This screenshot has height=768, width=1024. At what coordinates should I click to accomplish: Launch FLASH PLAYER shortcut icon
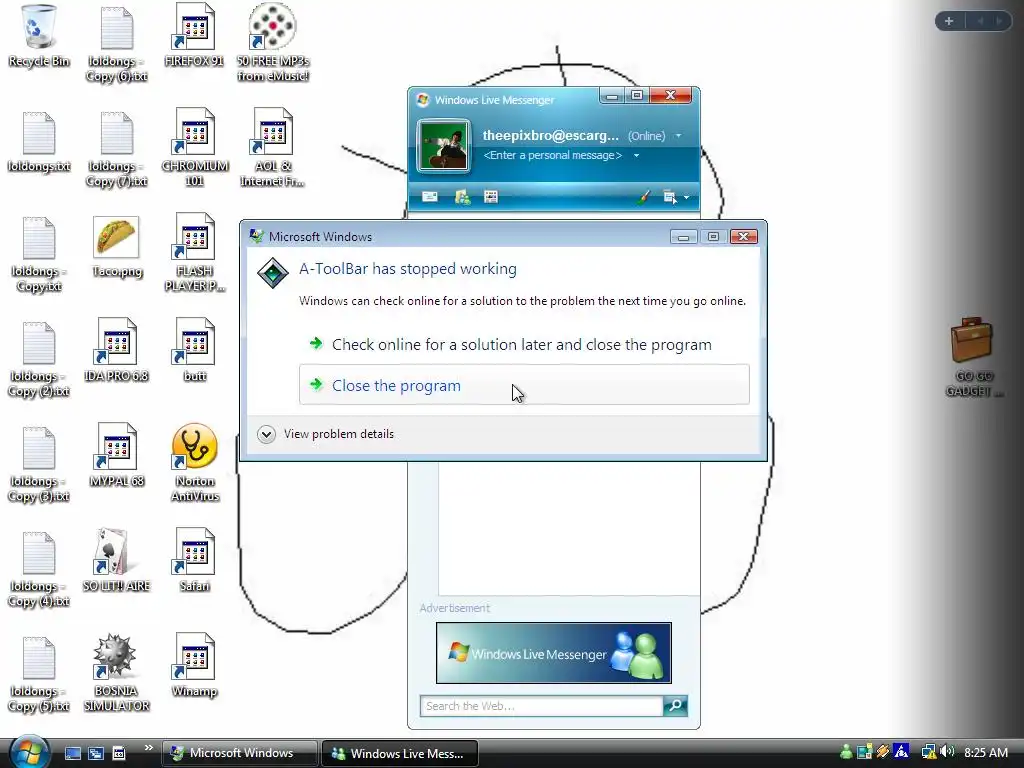pyautogui.click(x=194, y=237)
